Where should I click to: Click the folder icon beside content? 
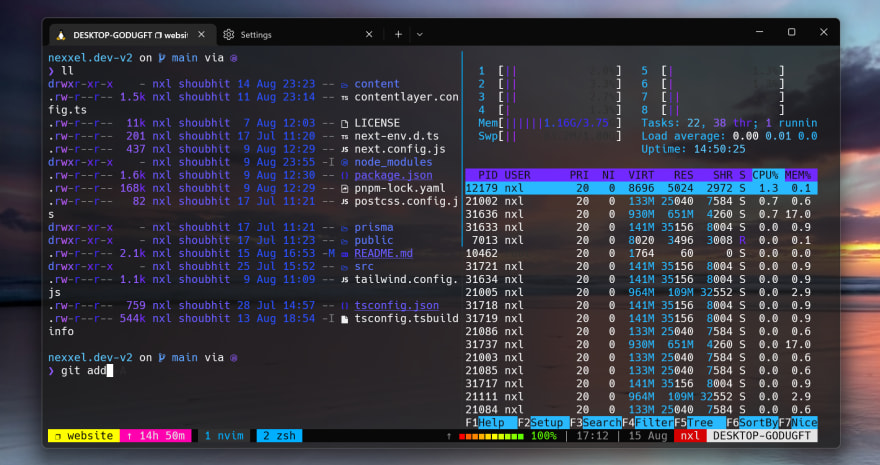click(344, 85)
